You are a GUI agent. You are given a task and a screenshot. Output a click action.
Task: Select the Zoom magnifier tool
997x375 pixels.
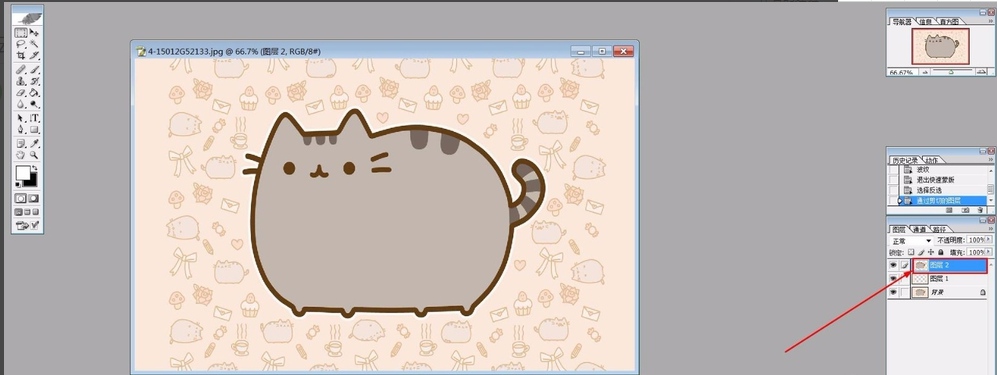pyautogui.click(x=34, y=154)
